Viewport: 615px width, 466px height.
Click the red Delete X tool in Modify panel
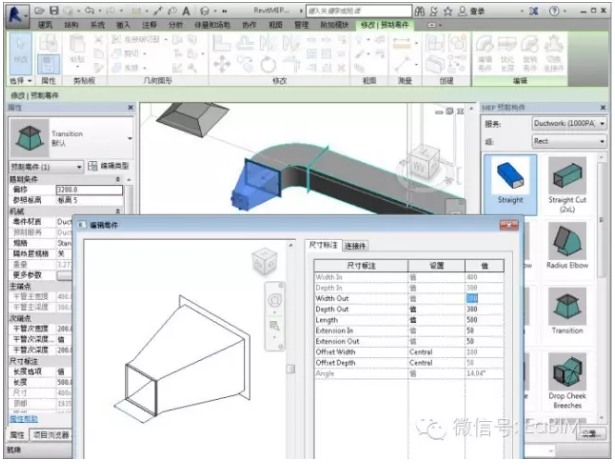tap(342, 67)
